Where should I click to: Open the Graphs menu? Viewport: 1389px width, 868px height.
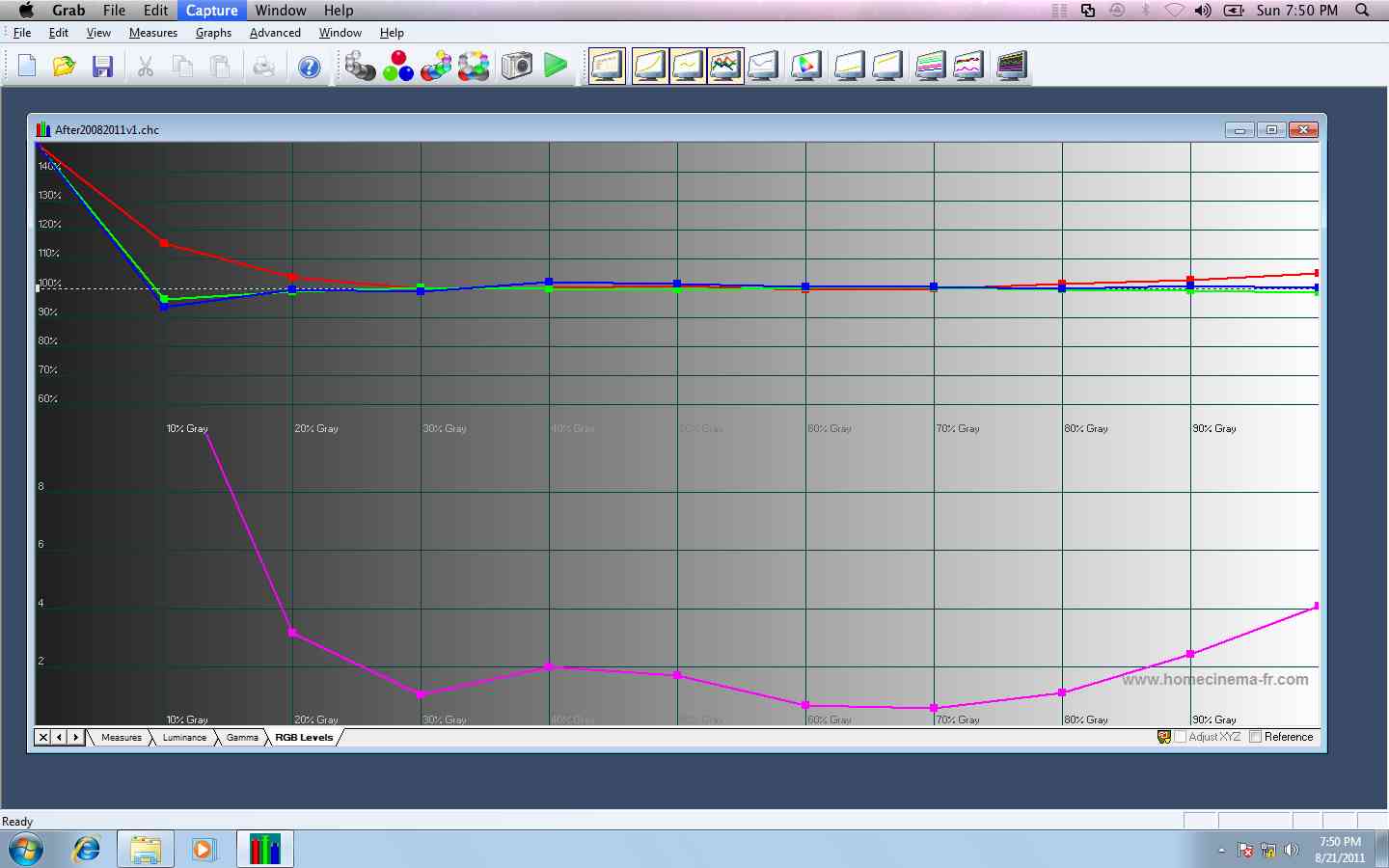click(x=213, y=33)
